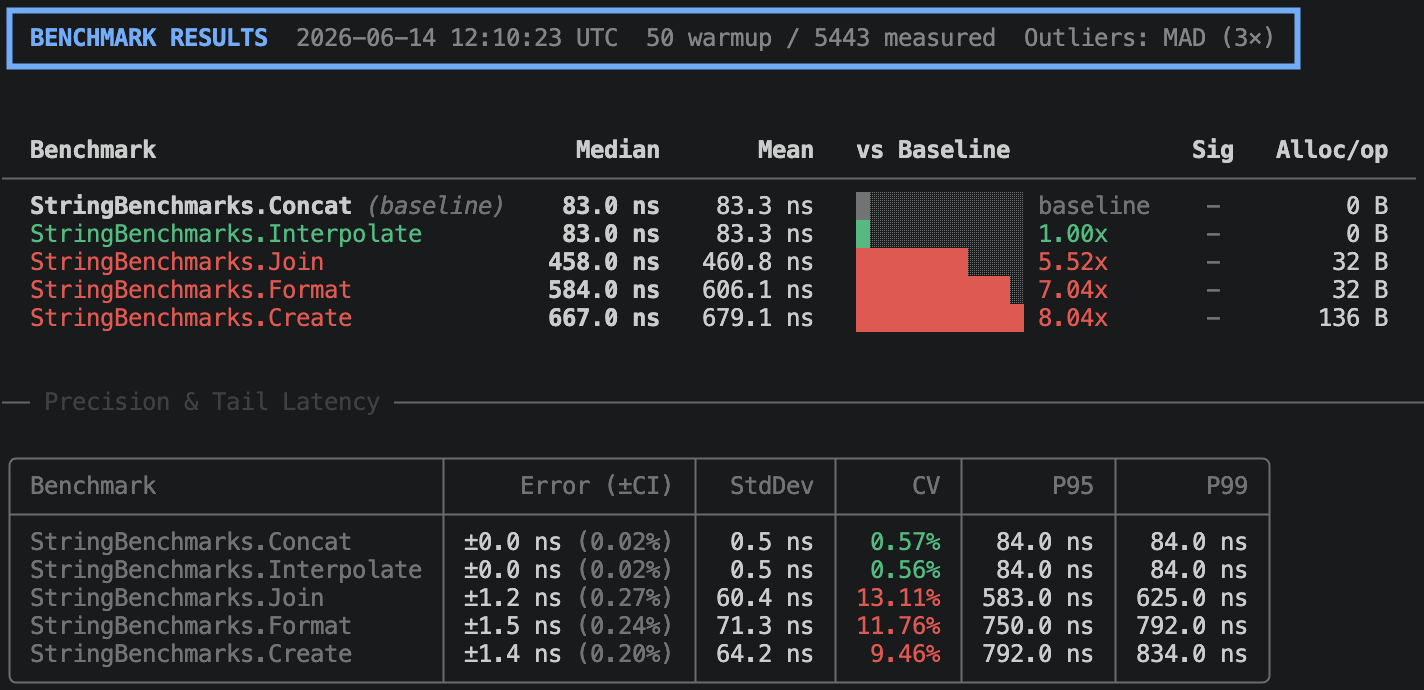This screenshot has height=690, width=1424.
Task: Click the 667.0 ns median value
Action: [x=604, y=318]
